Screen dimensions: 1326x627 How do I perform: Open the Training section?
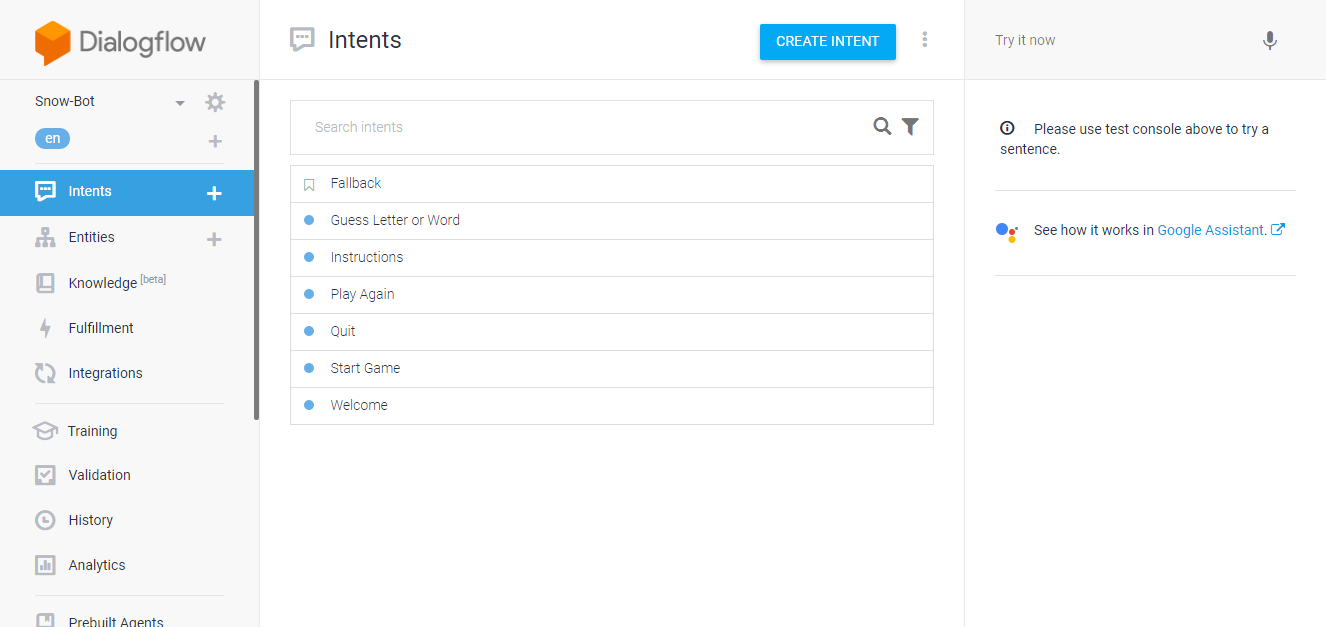[92, 431]
